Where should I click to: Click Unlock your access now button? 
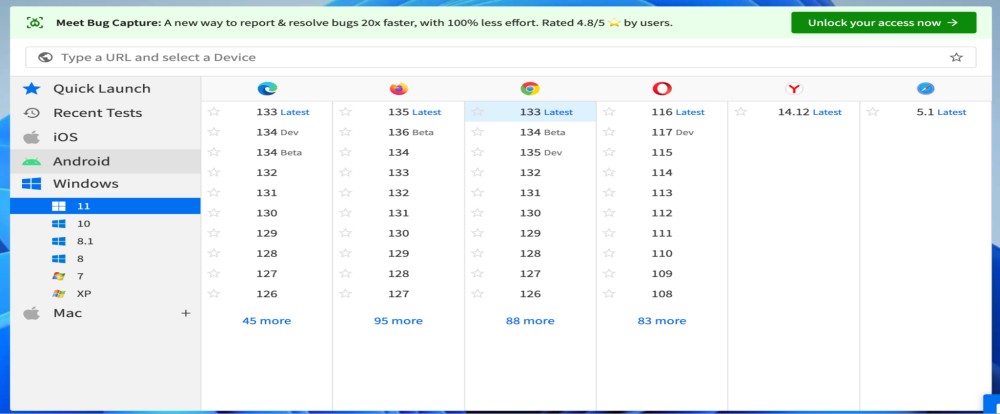point(883,23)
